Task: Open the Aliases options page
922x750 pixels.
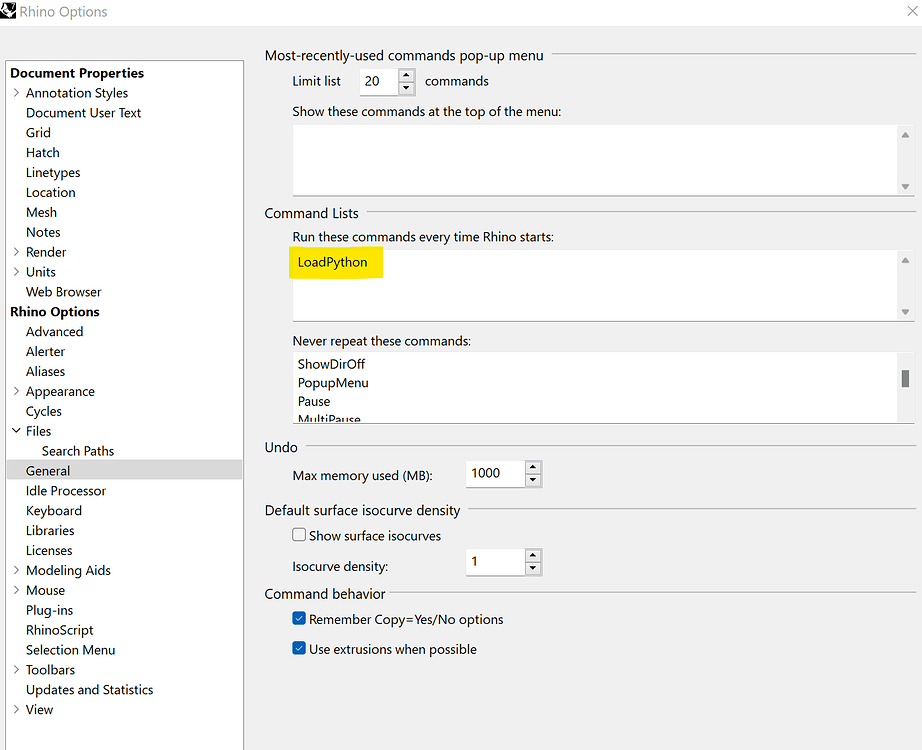Action: coord(45,371)
